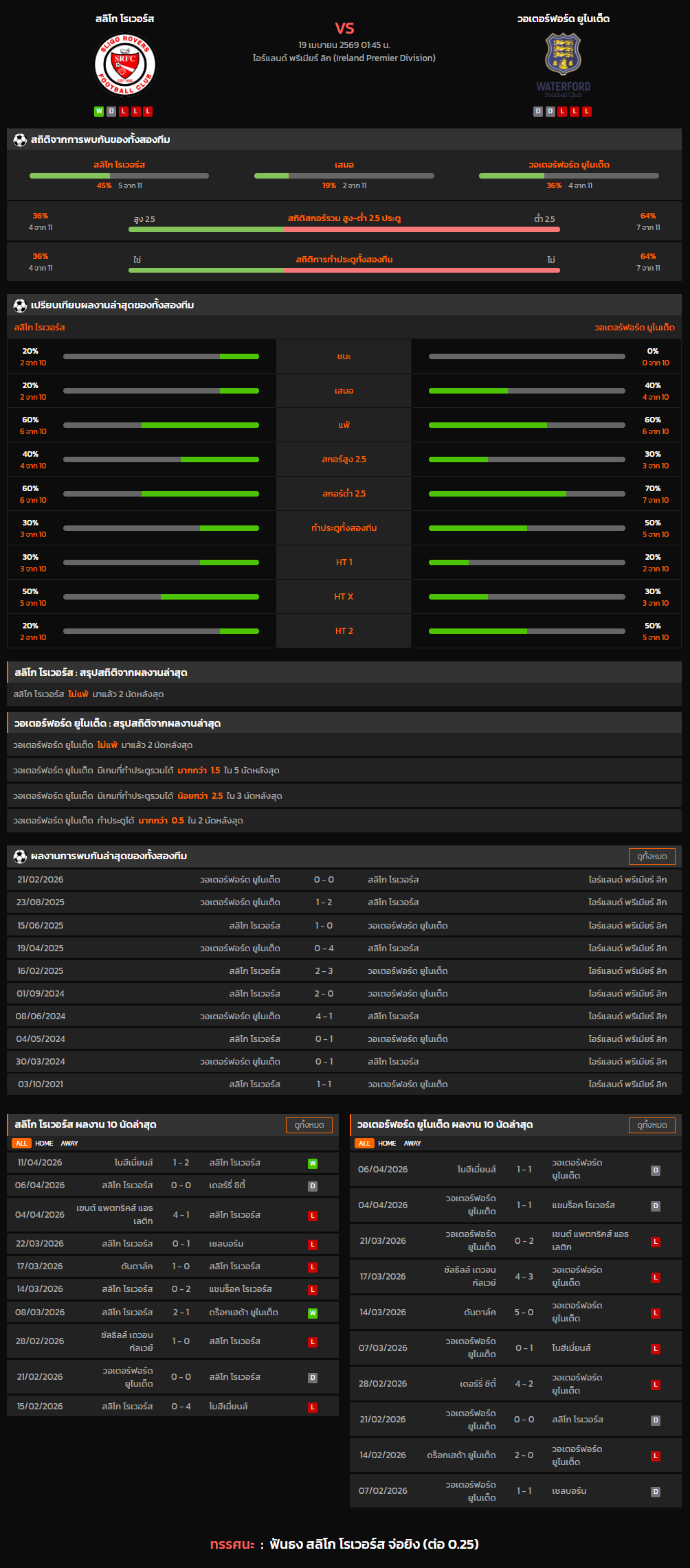This screenshot has width=690, height=1568.
Task: Select HOME filter in Waterford United panel
Action: coord(387,1144)
